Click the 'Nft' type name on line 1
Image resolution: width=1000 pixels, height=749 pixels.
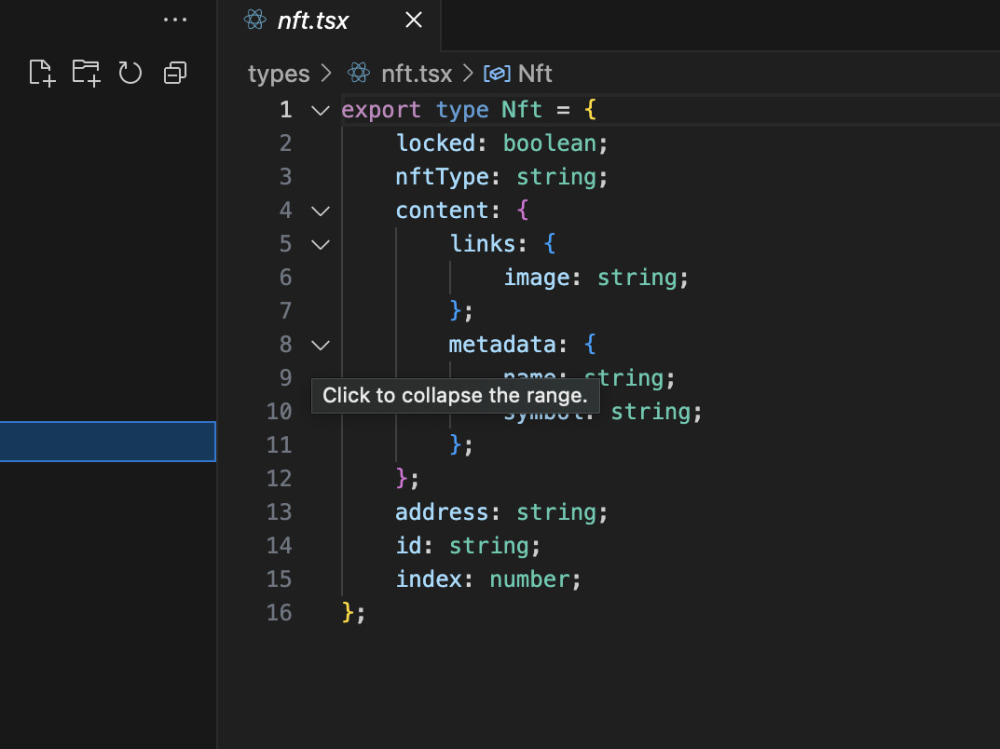click(521, 110)
